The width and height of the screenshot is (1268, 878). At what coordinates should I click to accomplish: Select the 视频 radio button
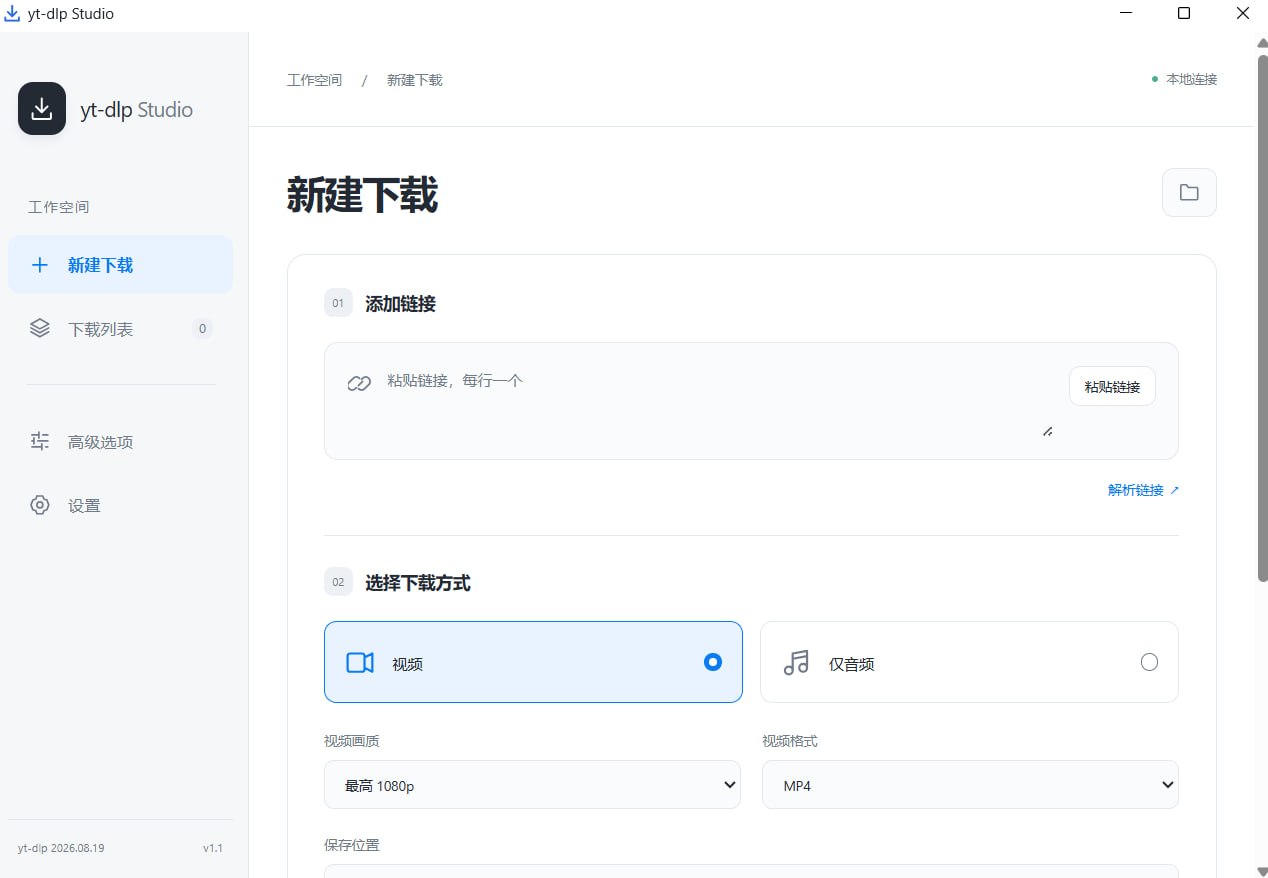713,662
